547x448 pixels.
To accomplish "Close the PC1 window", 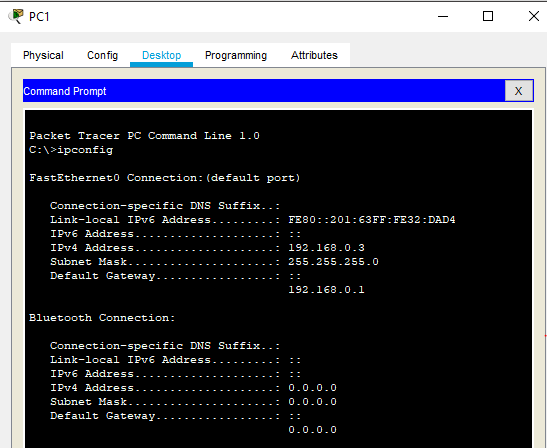I will point(534,16).
